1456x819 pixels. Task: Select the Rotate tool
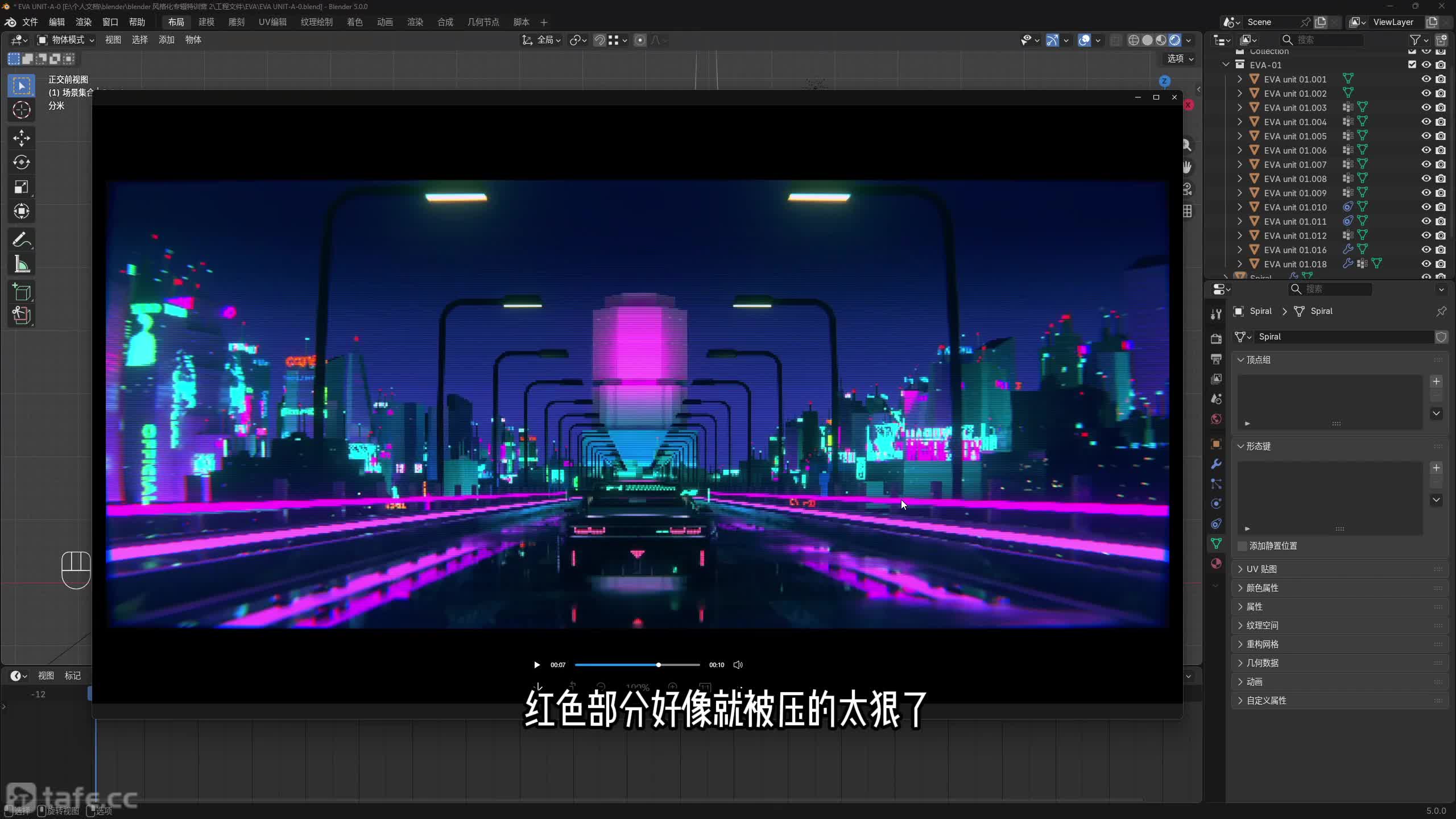tap(22, 163)
